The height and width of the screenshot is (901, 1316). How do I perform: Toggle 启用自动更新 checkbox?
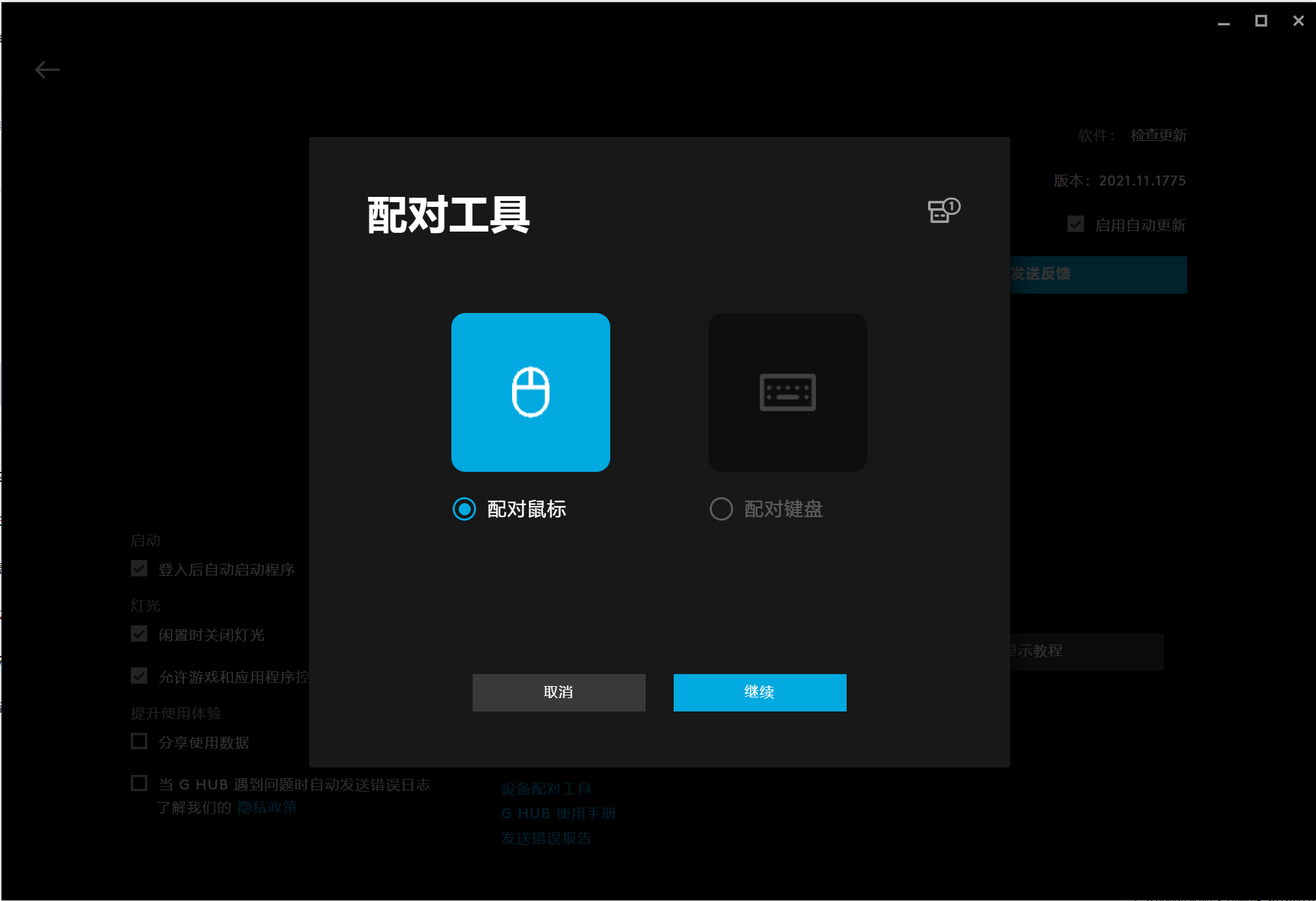point(1075,224)
